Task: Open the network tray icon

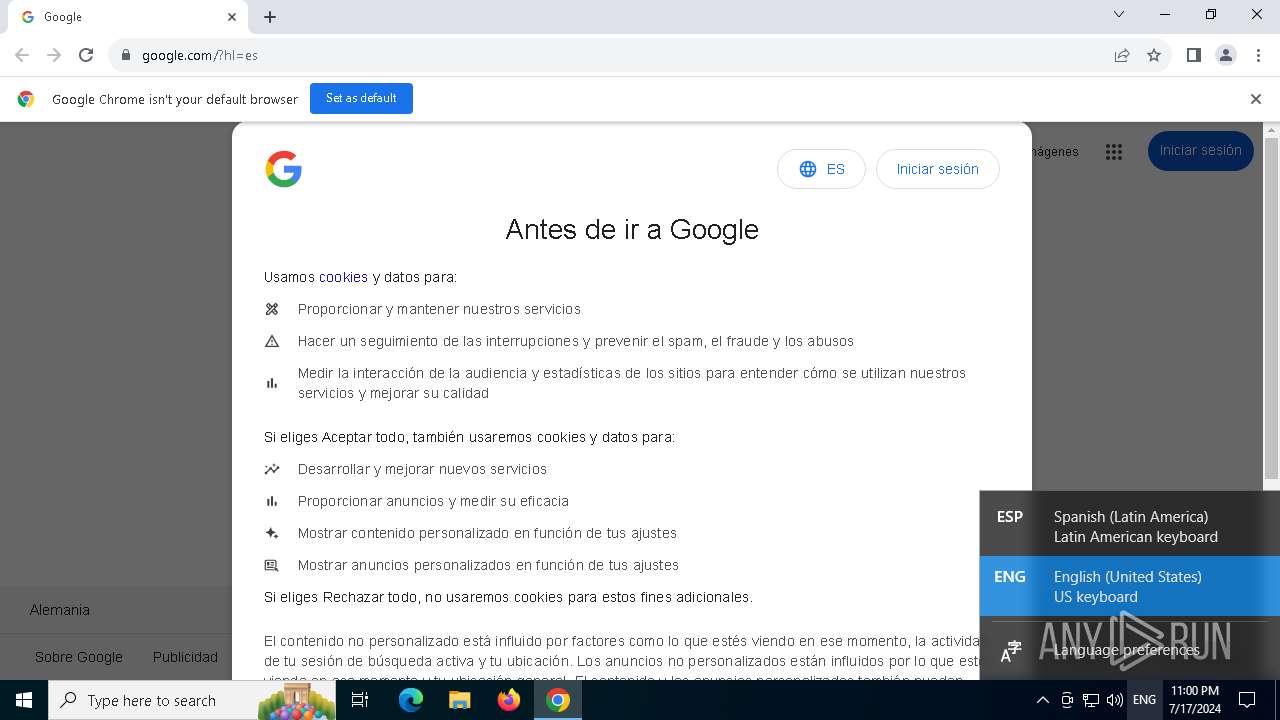Action: pos(1091,700)
